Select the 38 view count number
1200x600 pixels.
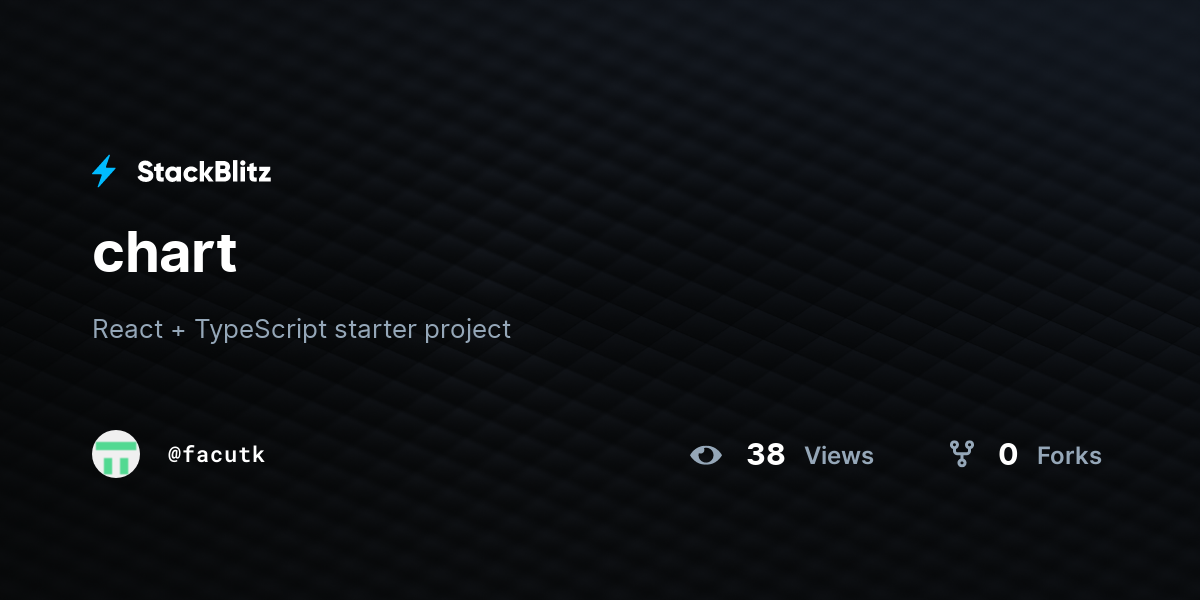point(766,455)
